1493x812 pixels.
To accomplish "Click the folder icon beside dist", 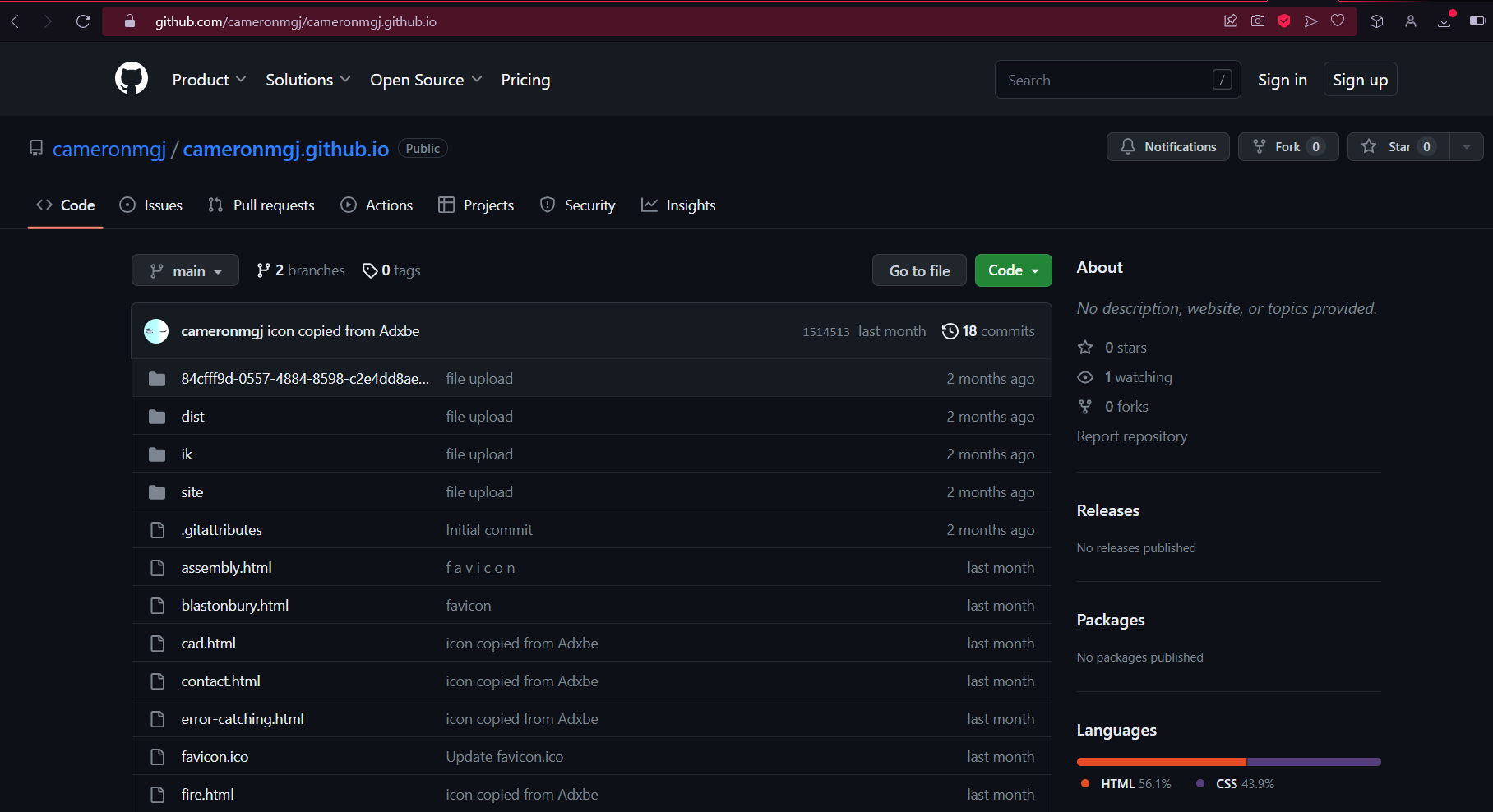I will 157,417.
